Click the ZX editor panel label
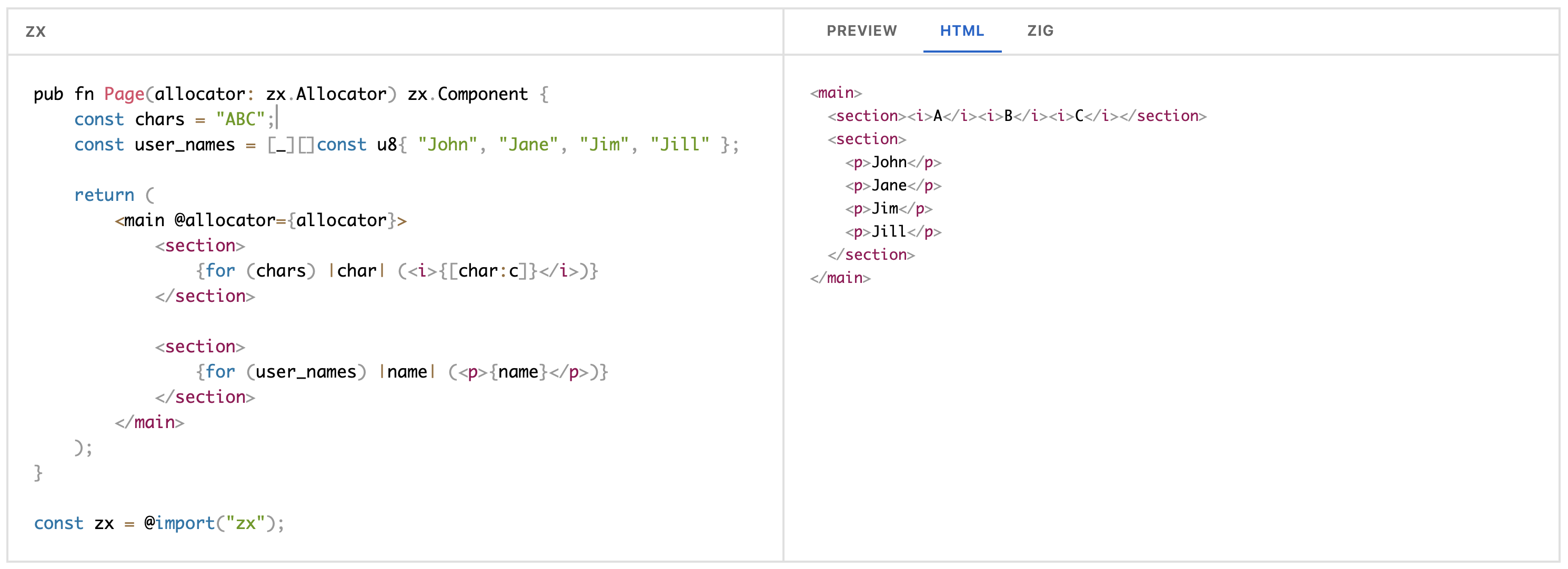 coord(36,32)
